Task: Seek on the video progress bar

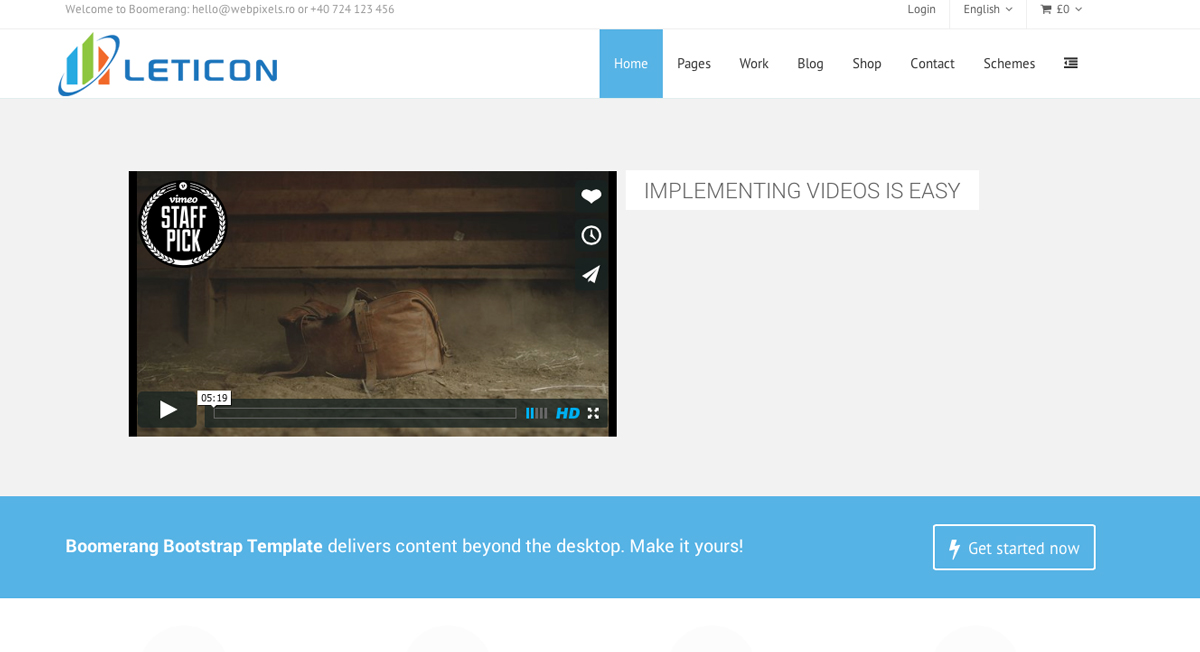Action: 365,413
